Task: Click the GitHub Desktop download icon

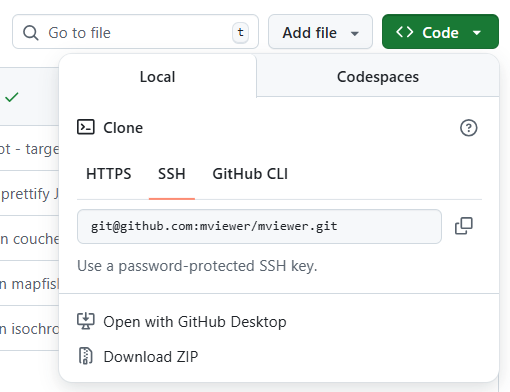Action: [86, 321]
